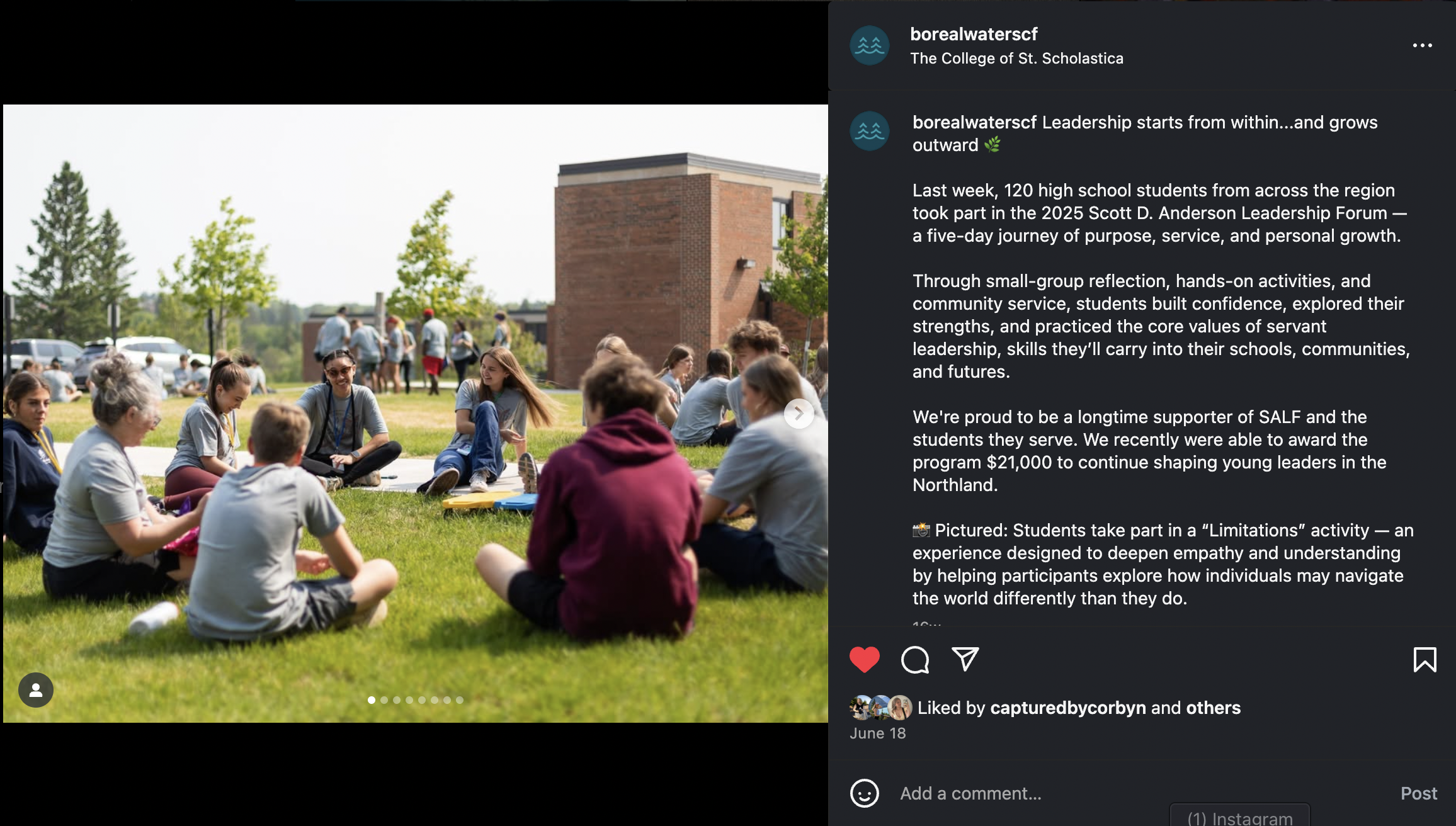This screenshot has height=826, width=1456.
Task: Jump to second carousel dot indicator
Action: coord(384,700)
